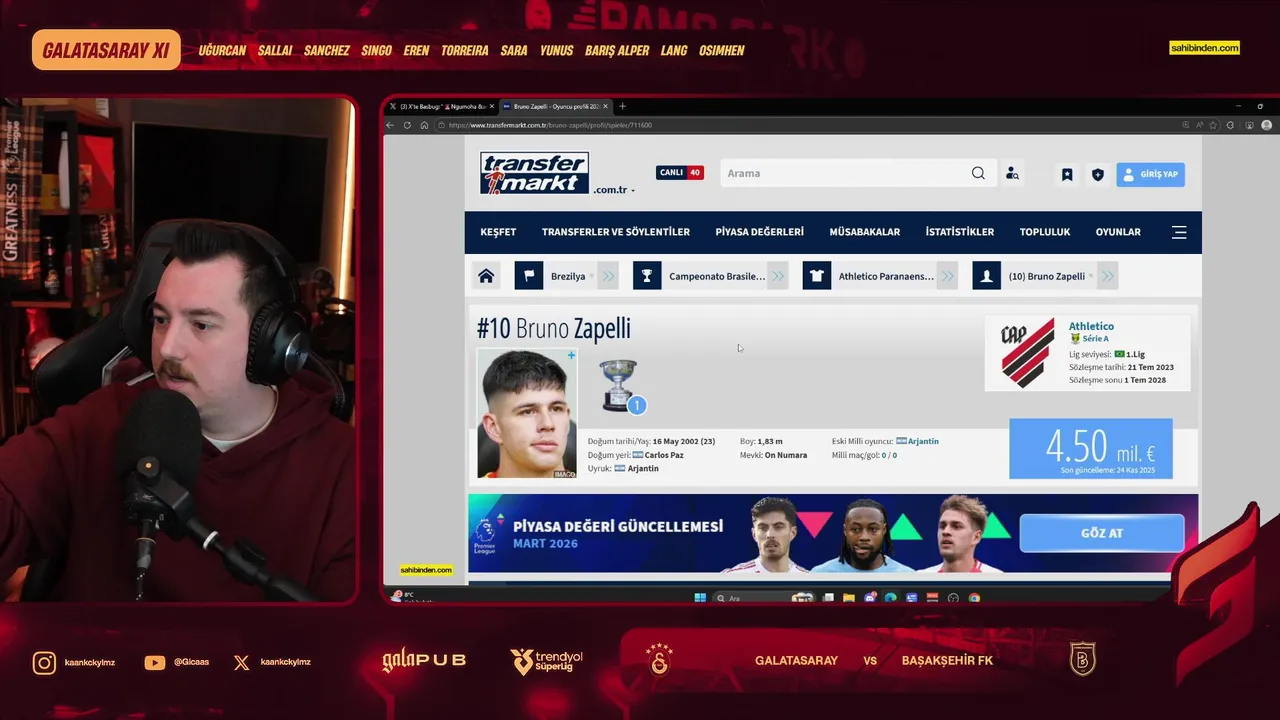Click the Brezilya breadcrumb link

(568, 276)
